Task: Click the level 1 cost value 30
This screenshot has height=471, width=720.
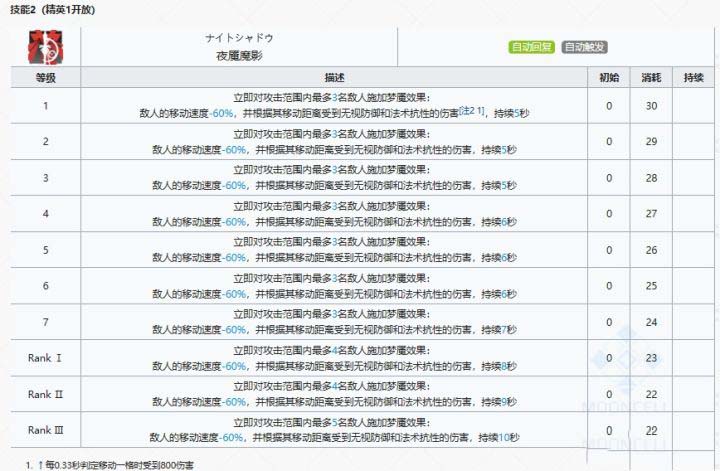Action: [x=650, y=106]
